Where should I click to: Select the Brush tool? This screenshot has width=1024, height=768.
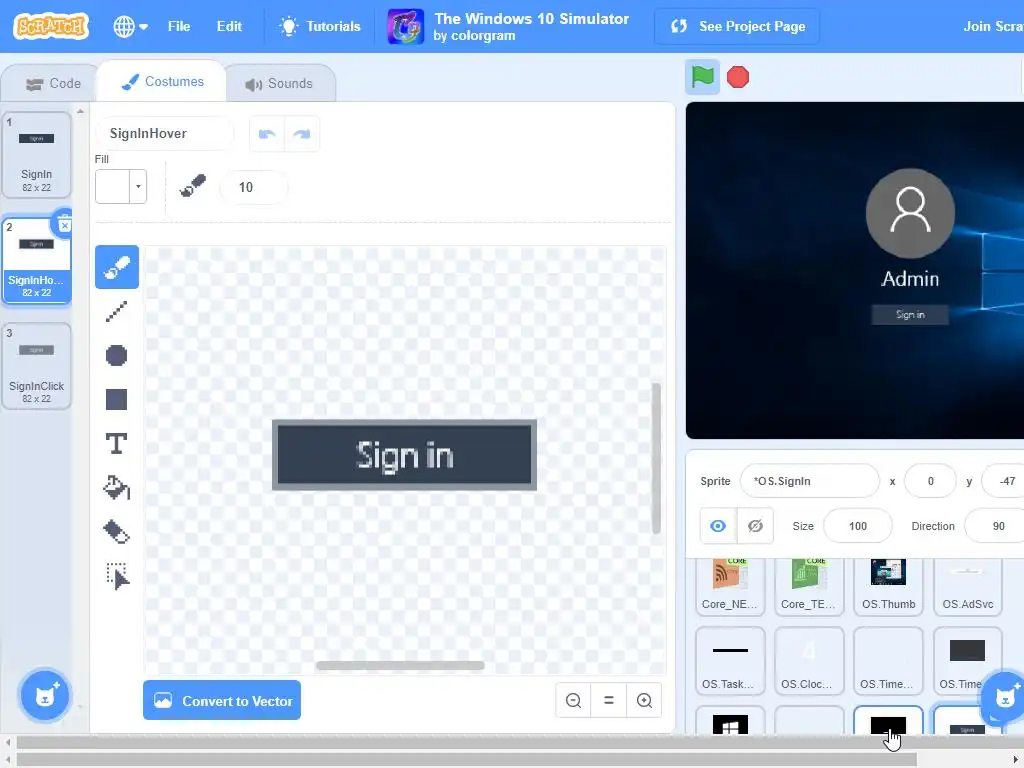pyautogui.click(x=117, y=267)
